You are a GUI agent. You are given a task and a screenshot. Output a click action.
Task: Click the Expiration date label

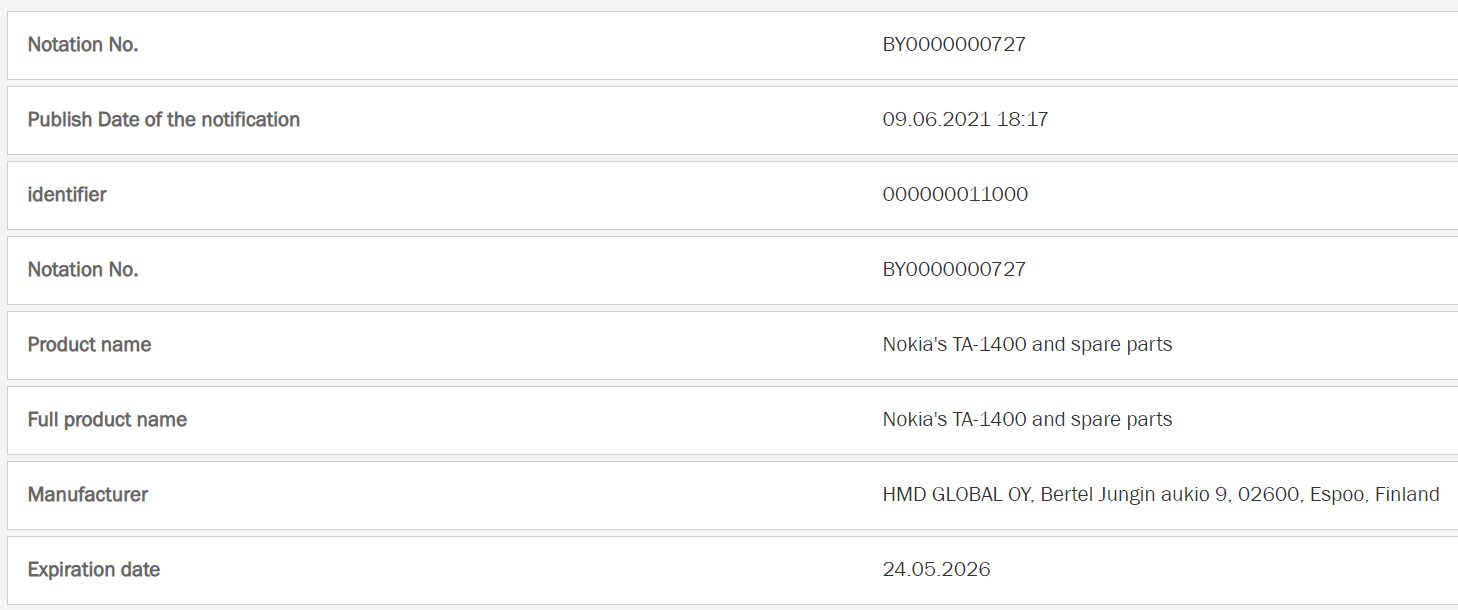click(x=94, y=570)
